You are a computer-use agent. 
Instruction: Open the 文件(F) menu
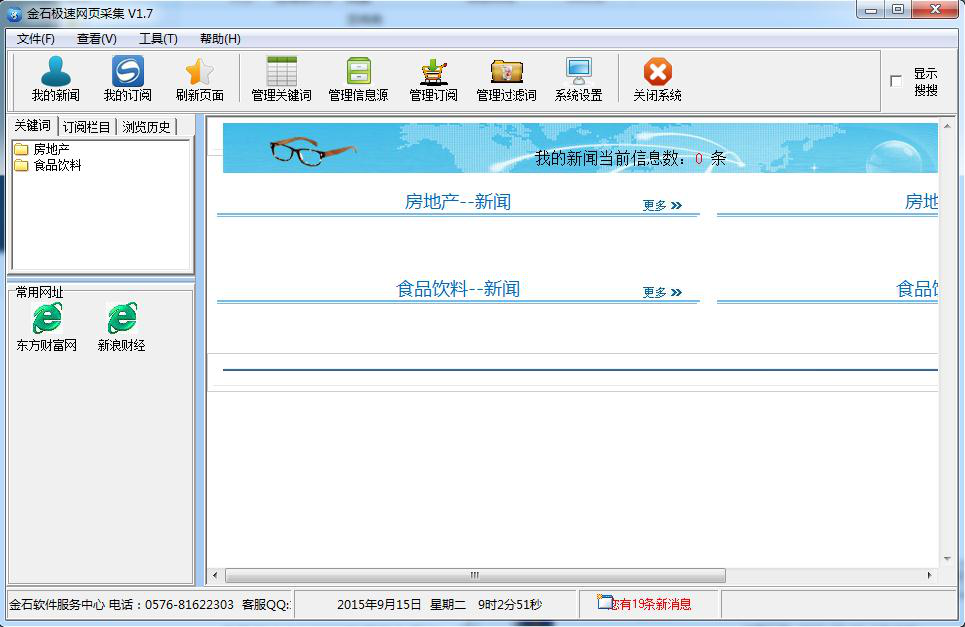tap(36, 39)
